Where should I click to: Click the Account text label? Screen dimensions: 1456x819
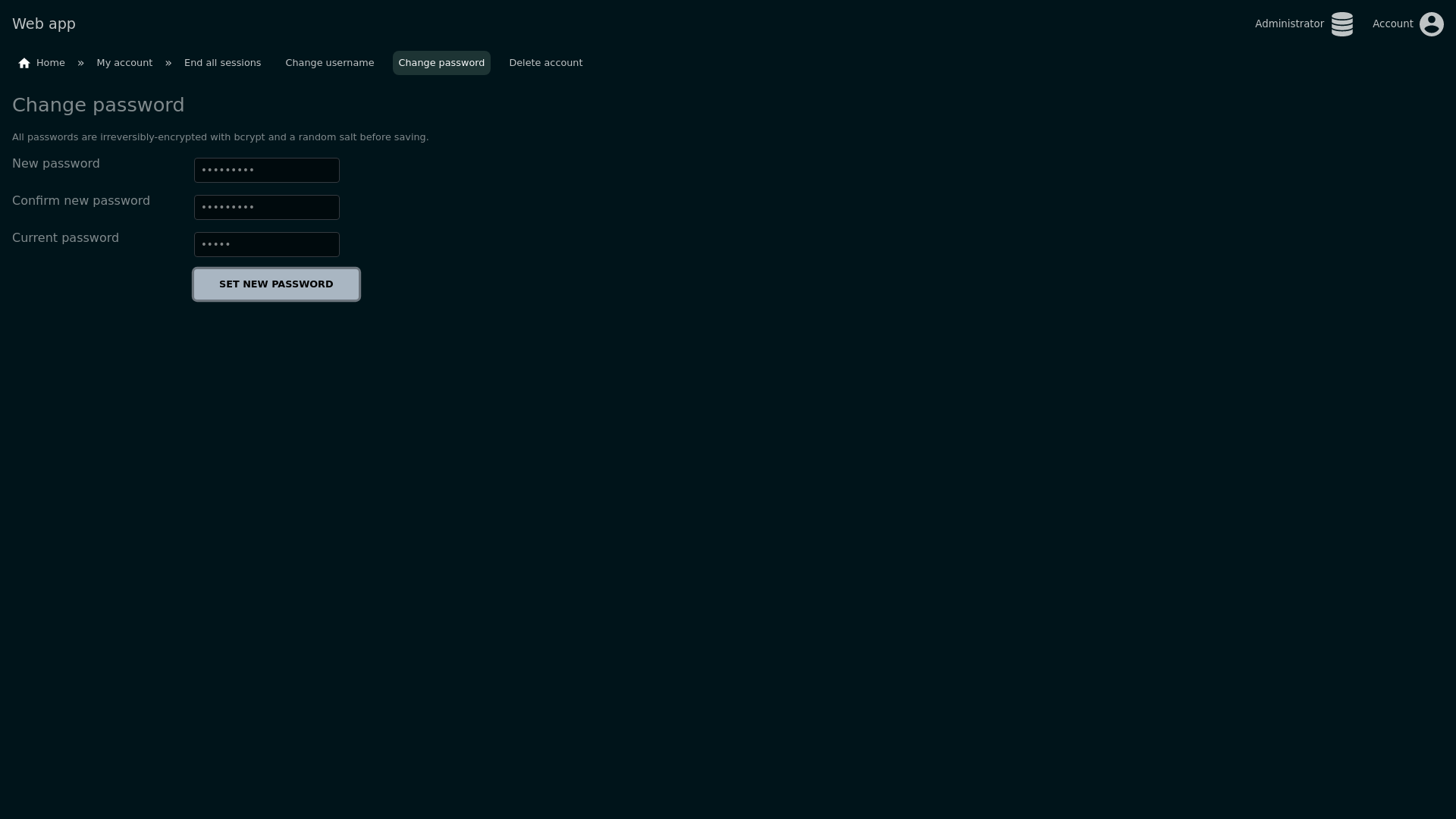pyautogui.click(x=1392, y=24)
